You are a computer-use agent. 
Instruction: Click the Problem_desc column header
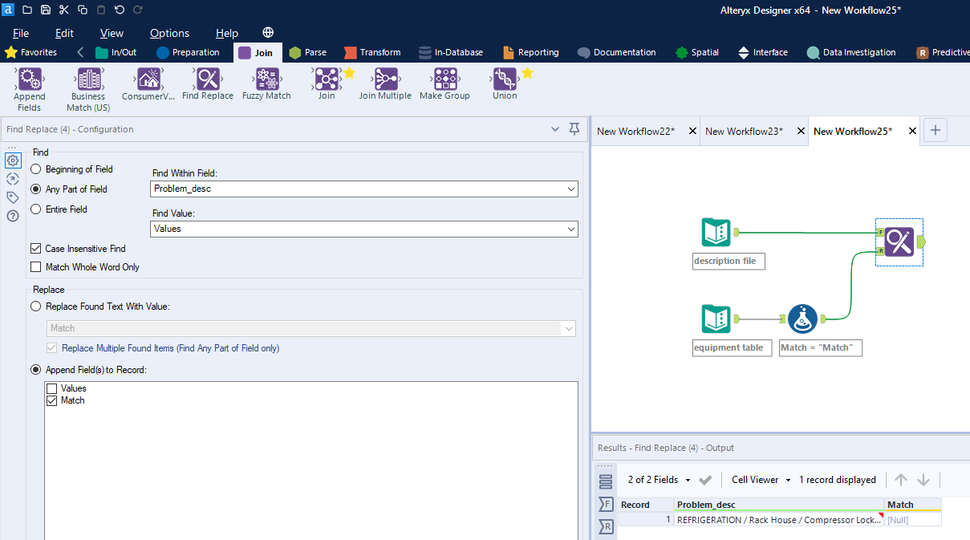[x=779, y=505]
